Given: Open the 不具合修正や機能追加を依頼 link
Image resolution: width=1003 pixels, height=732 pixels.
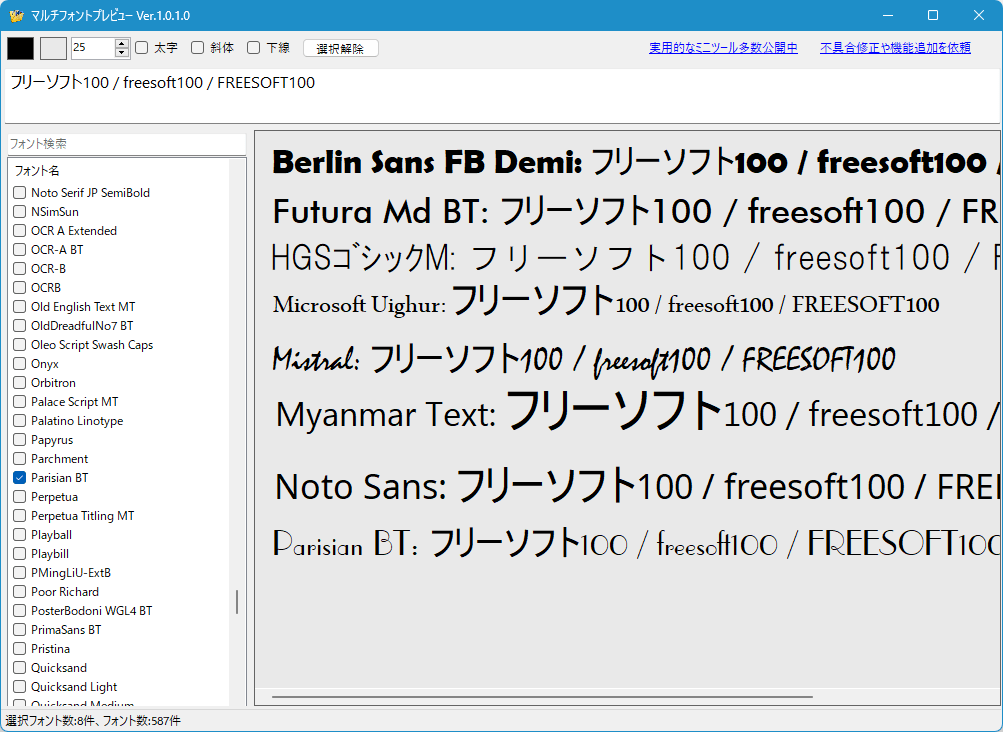Looking at the screenshot, I should point(895,47).
